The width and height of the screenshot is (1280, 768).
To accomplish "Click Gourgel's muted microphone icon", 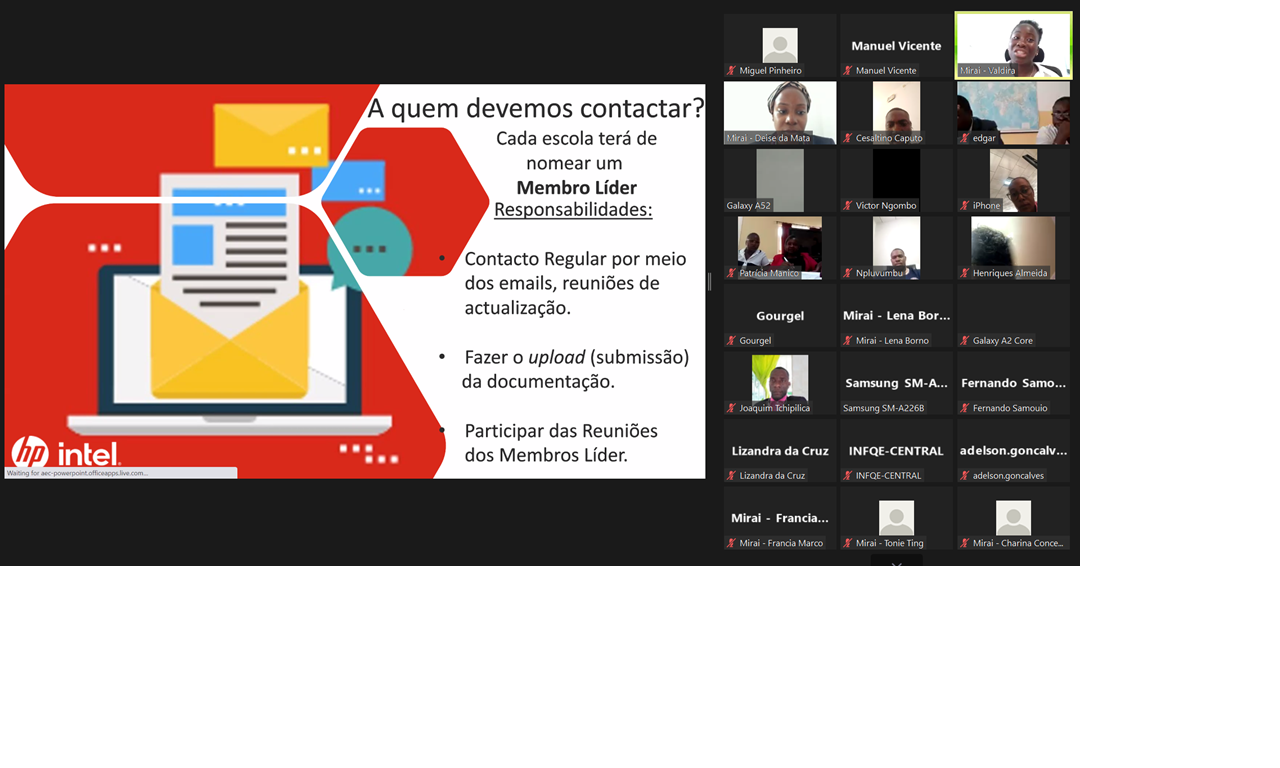I will [x=732, y=341].
